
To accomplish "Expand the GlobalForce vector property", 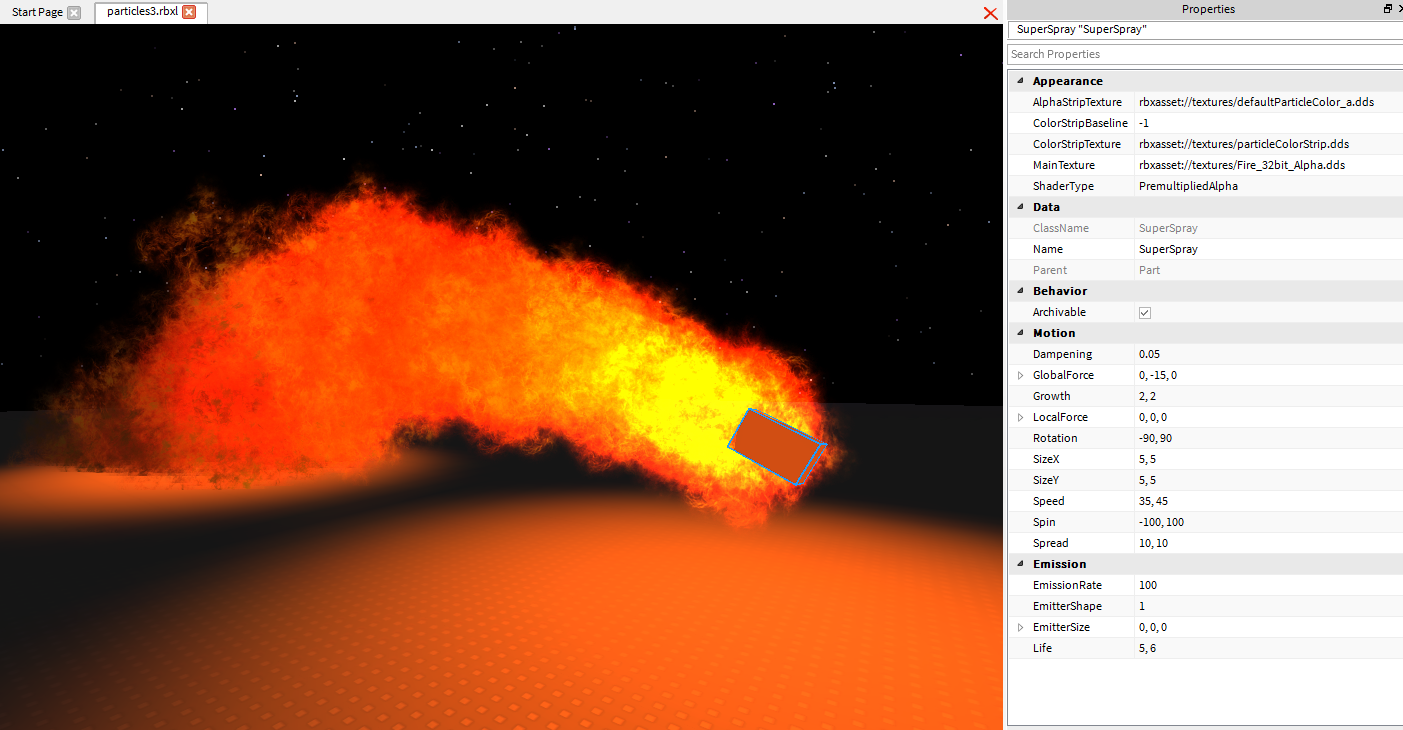I will (x=1020, y=375).
